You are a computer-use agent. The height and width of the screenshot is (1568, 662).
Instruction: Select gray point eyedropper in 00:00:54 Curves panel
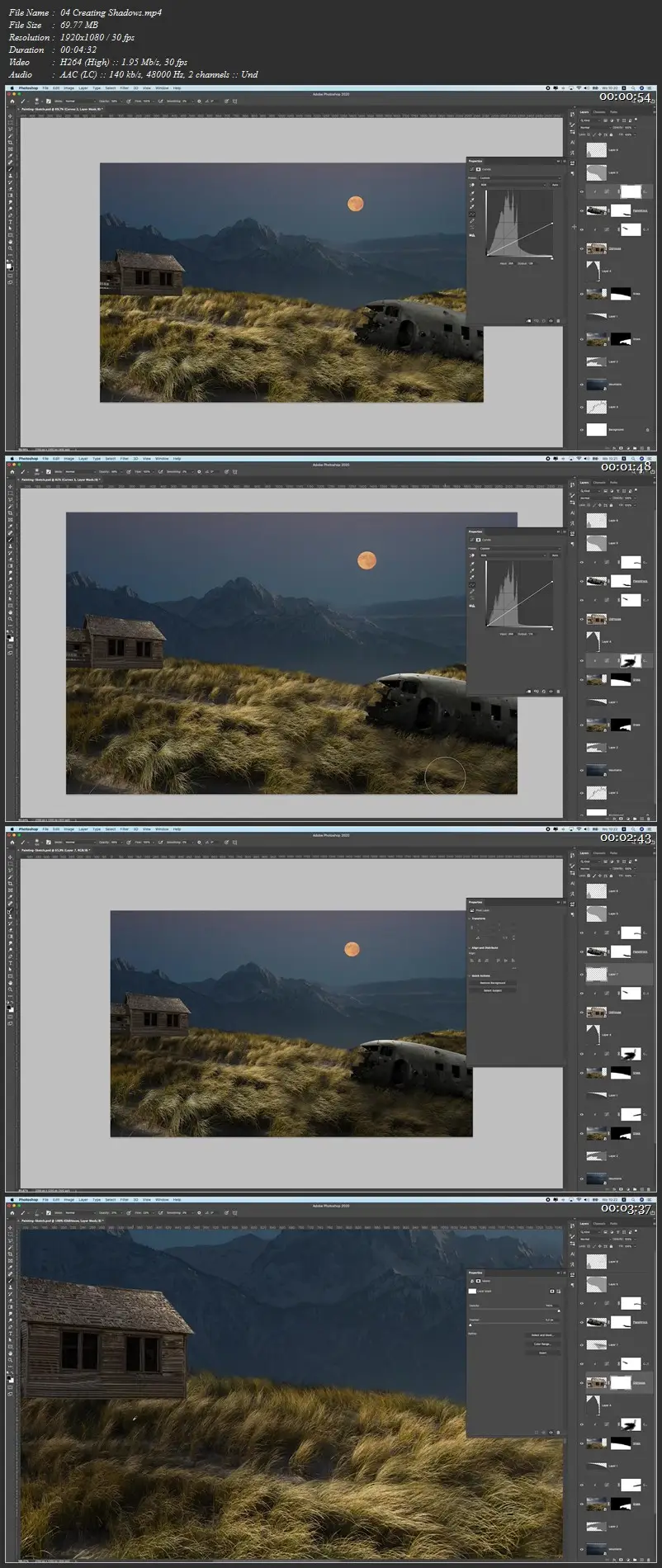tap(472, 200)
